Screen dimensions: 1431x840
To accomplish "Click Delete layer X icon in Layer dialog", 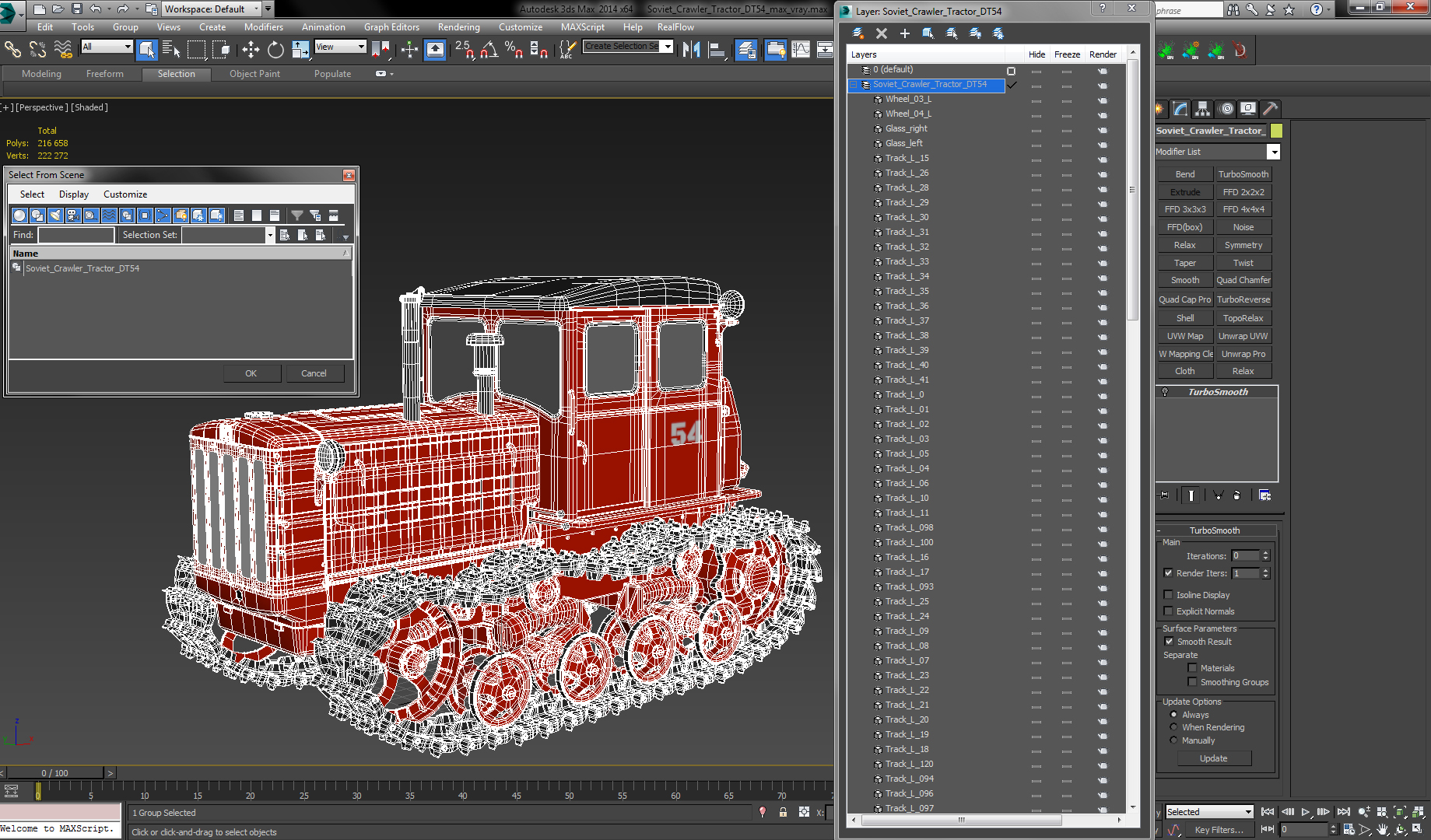I will pos(882,33).
